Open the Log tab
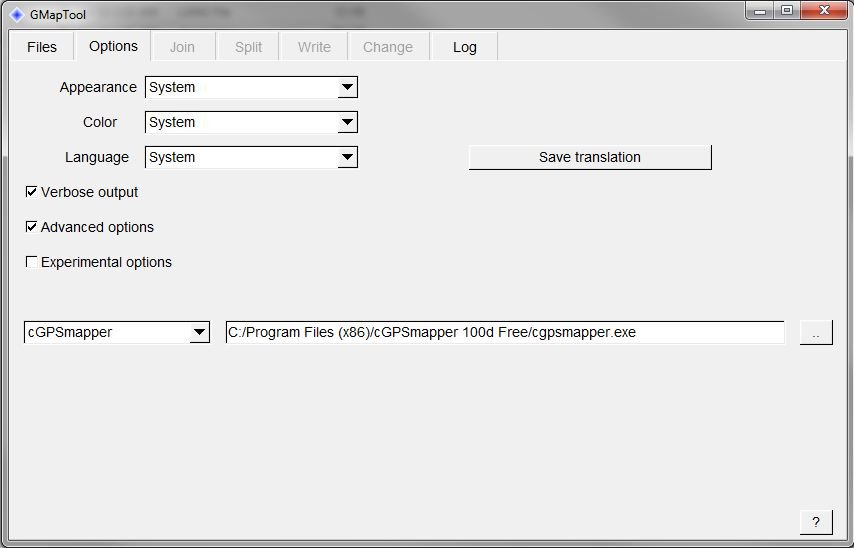 click(x=465, y=47)
